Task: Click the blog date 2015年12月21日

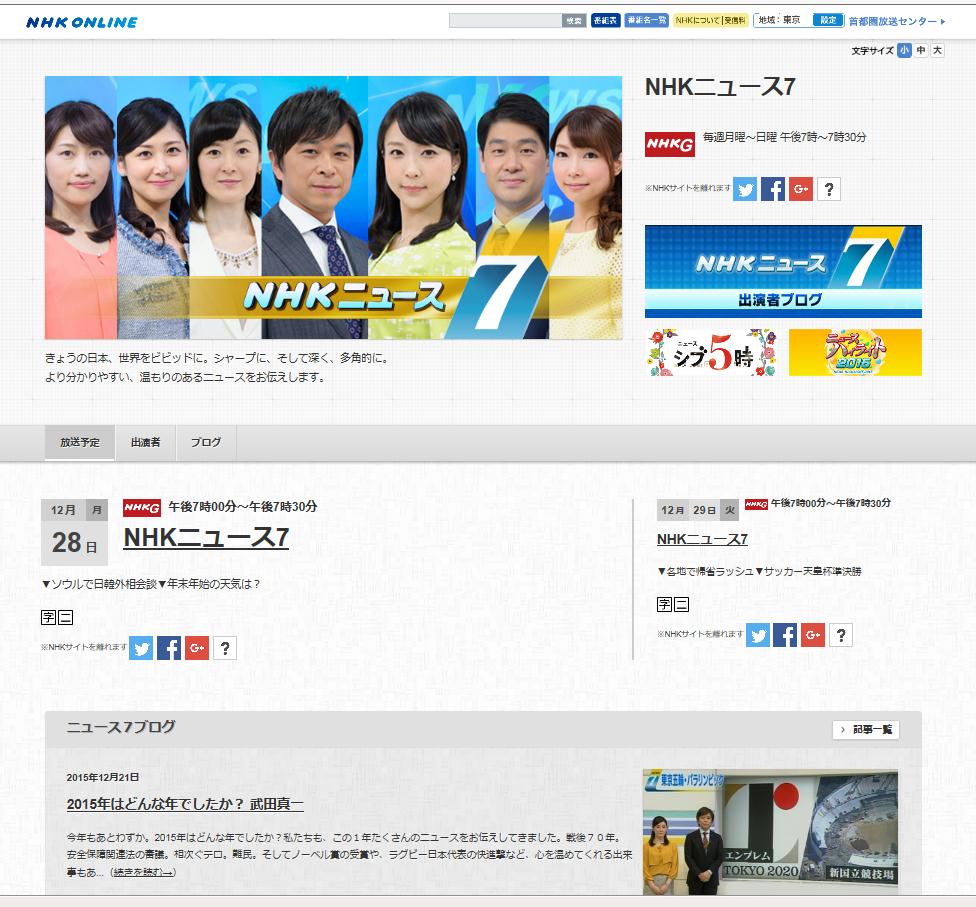Action: click(x=103, y=778)
